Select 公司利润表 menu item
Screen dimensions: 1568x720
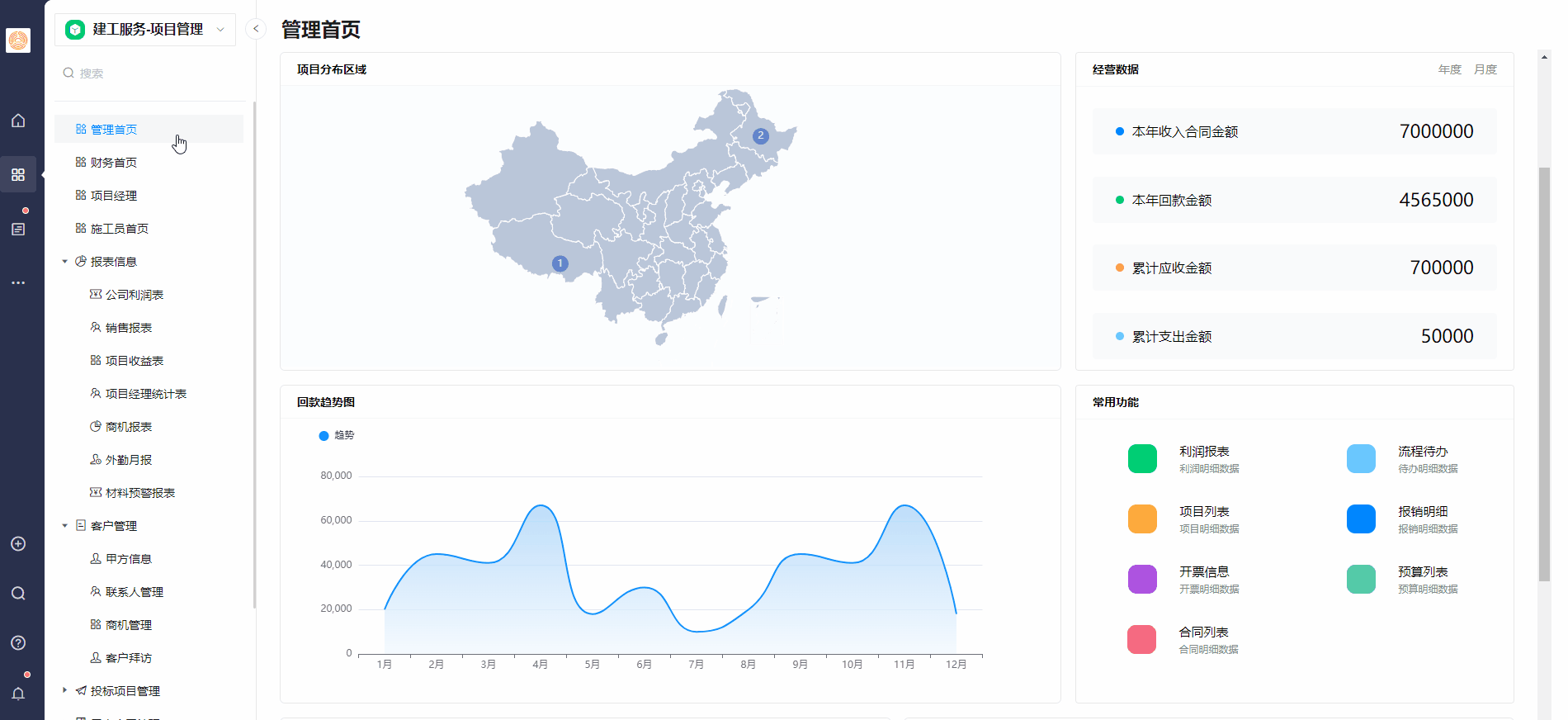pyautogui.click(x=134, y=295)
